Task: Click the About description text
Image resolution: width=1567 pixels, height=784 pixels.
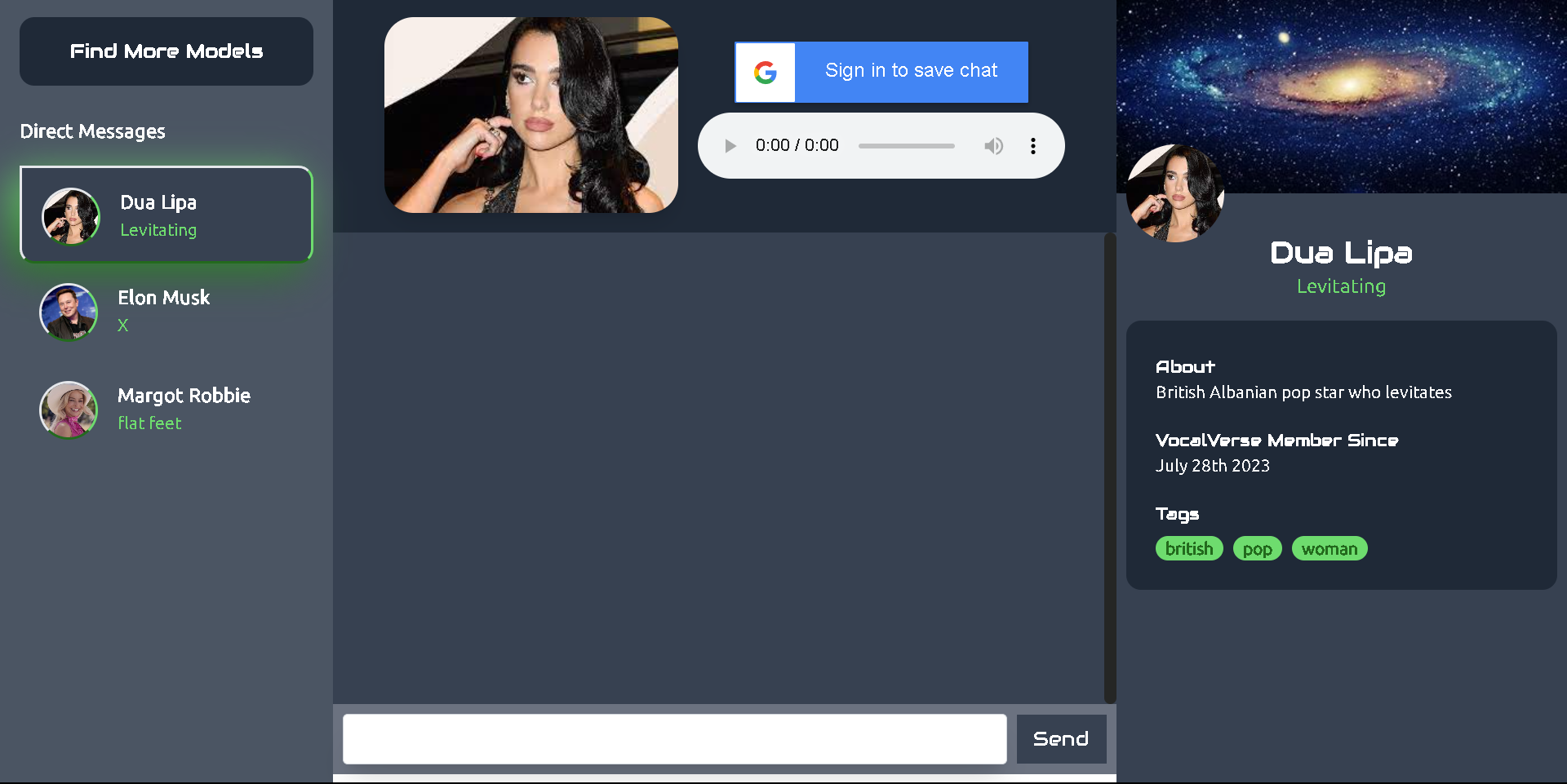Action: (1304, 392)
